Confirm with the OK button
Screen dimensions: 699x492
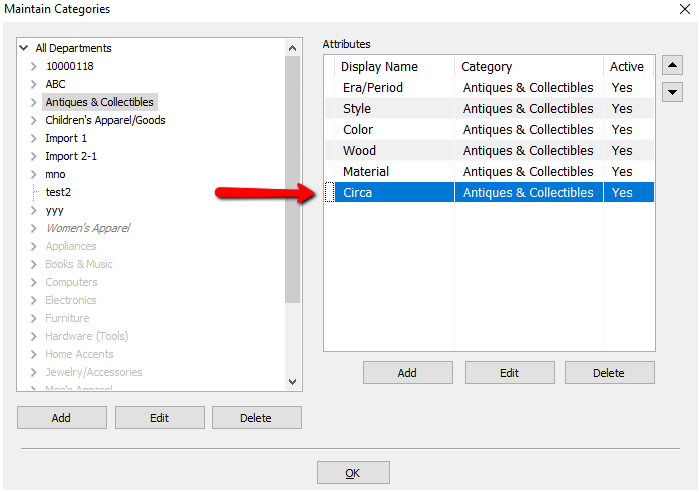tap(353, 473)
